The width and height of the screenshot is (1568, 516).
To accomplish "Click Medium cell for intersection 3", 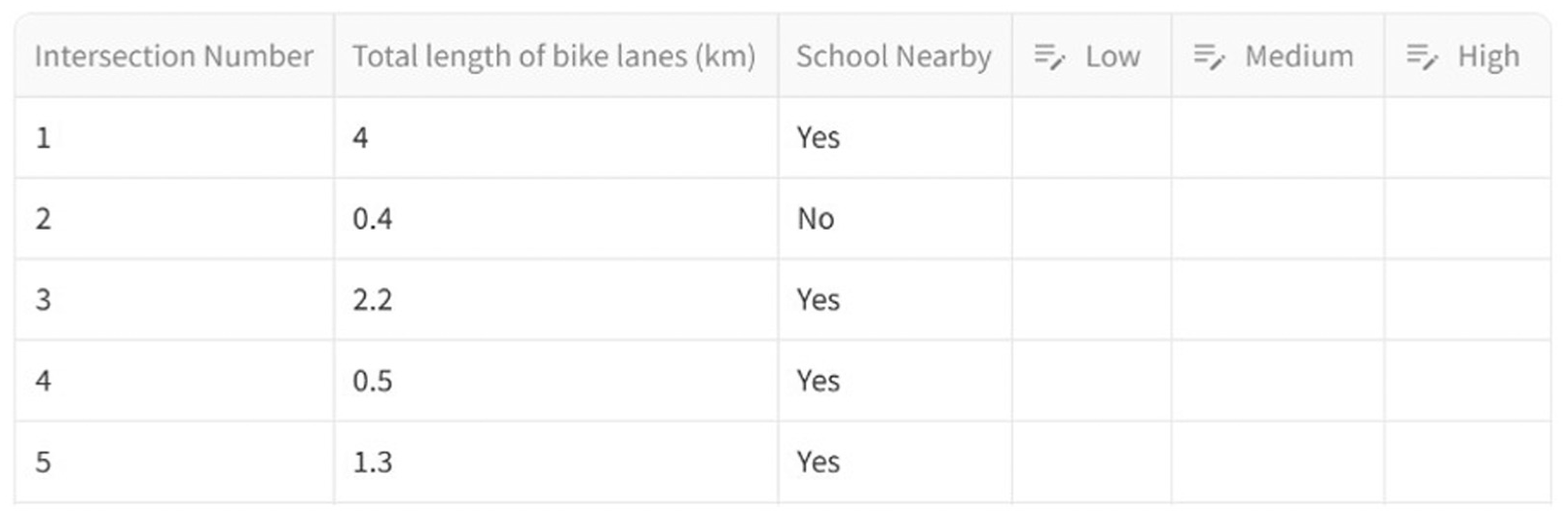I will 1278,300.
